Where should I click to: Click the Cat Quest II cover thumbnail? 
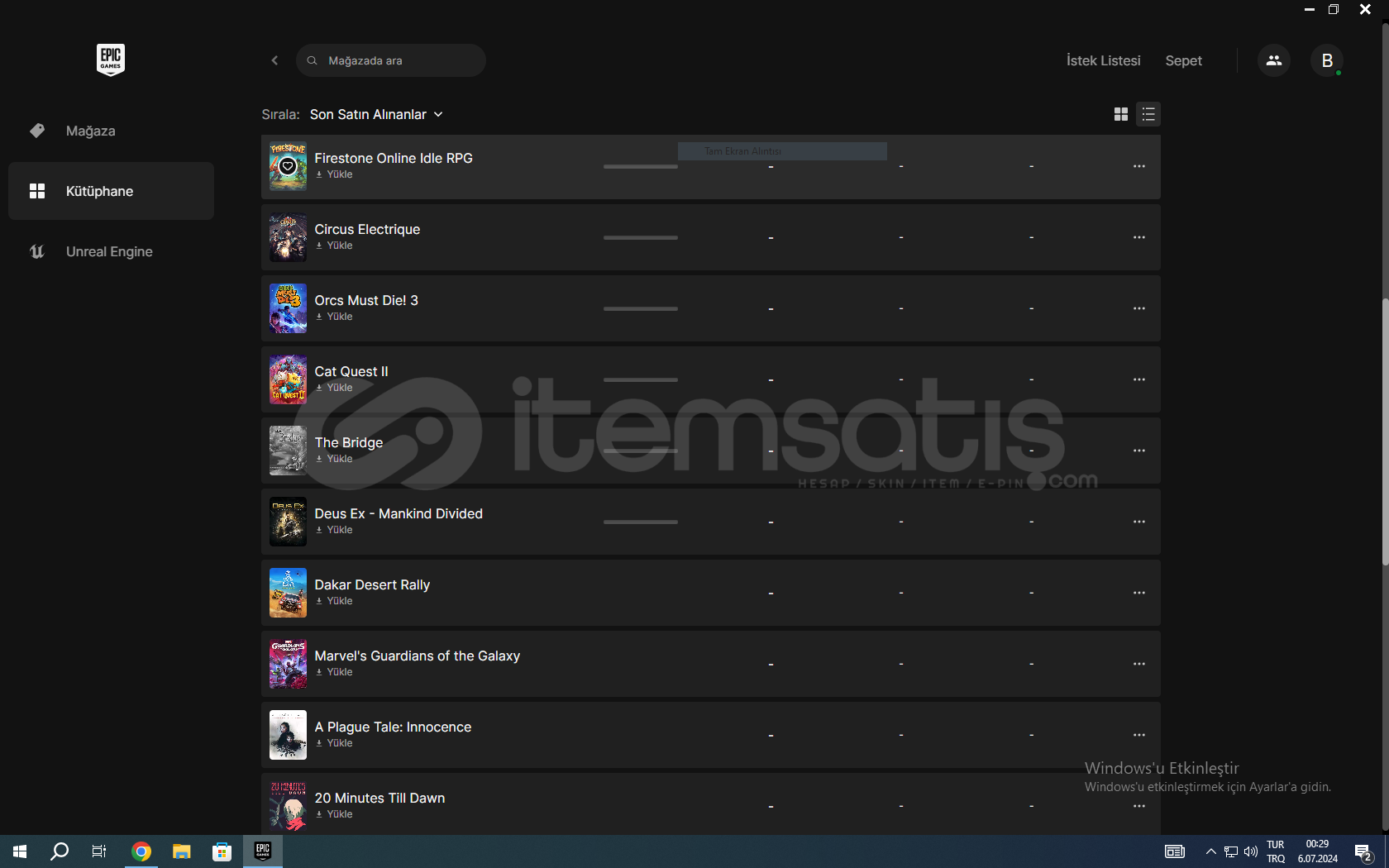(x=288, y=379)
